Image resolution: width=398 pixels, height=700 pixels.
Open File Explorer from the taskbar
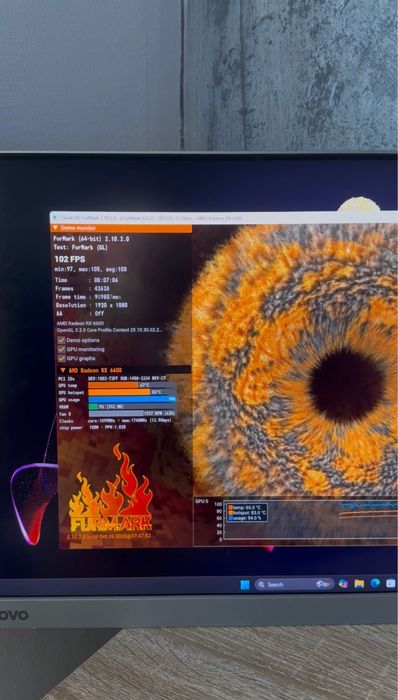point(359,583)
